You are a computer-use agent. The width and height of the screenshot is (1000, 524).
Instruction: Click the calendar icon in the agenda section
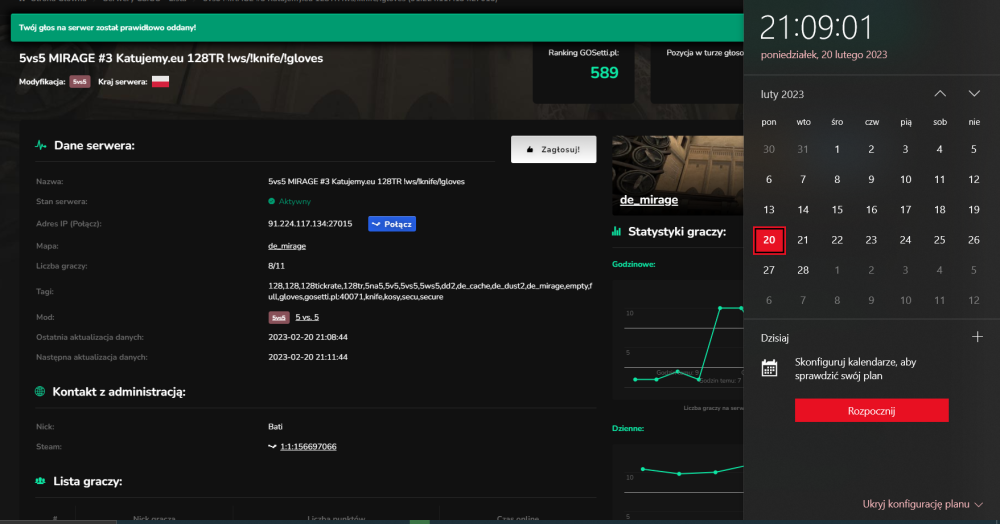coord(769,368)
